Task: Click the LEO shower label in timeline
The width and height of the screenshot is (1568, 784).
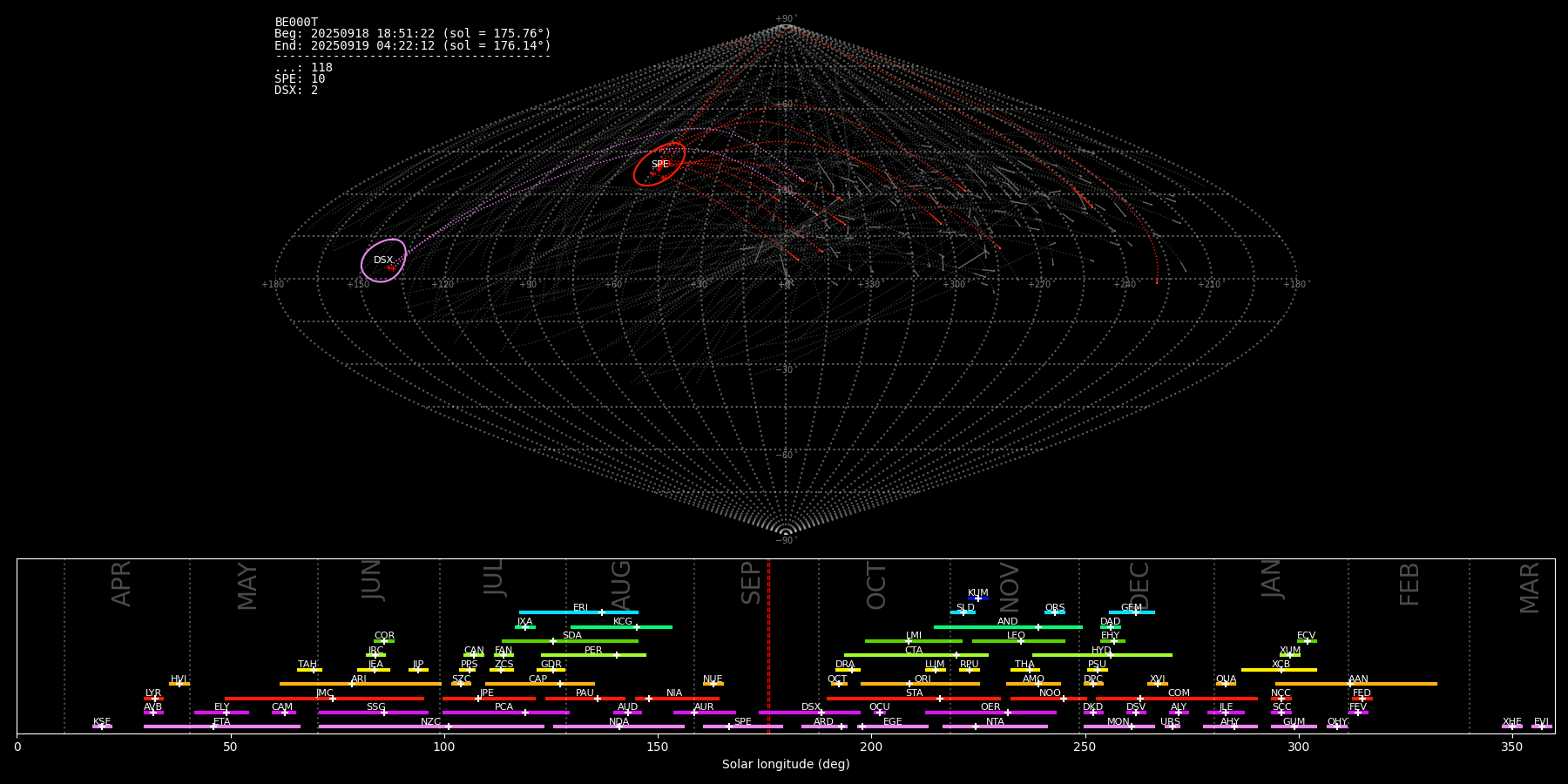Action: [1017, 636]
